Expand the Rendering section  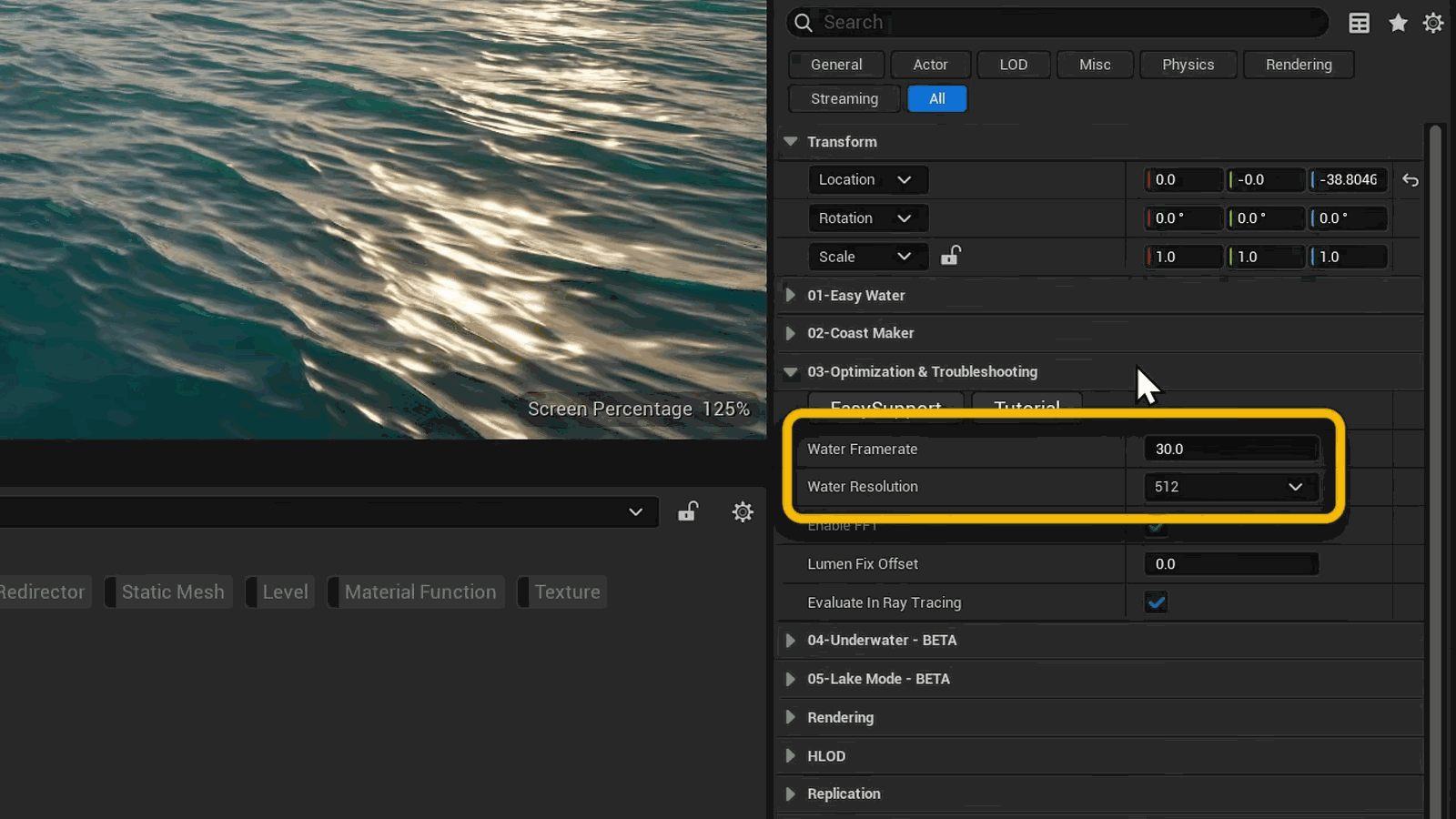tap(790, 717)
